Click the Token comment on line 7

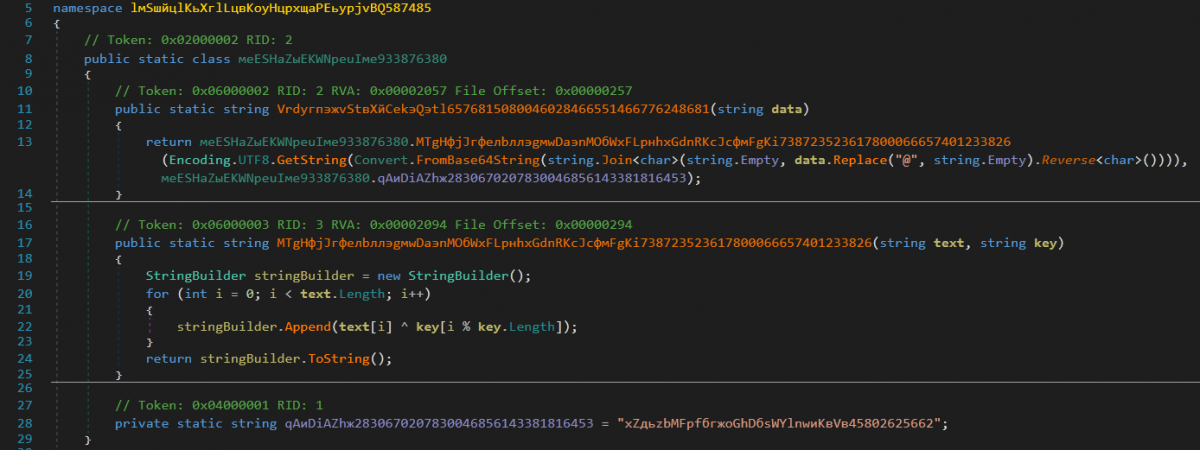pos(188,41)
